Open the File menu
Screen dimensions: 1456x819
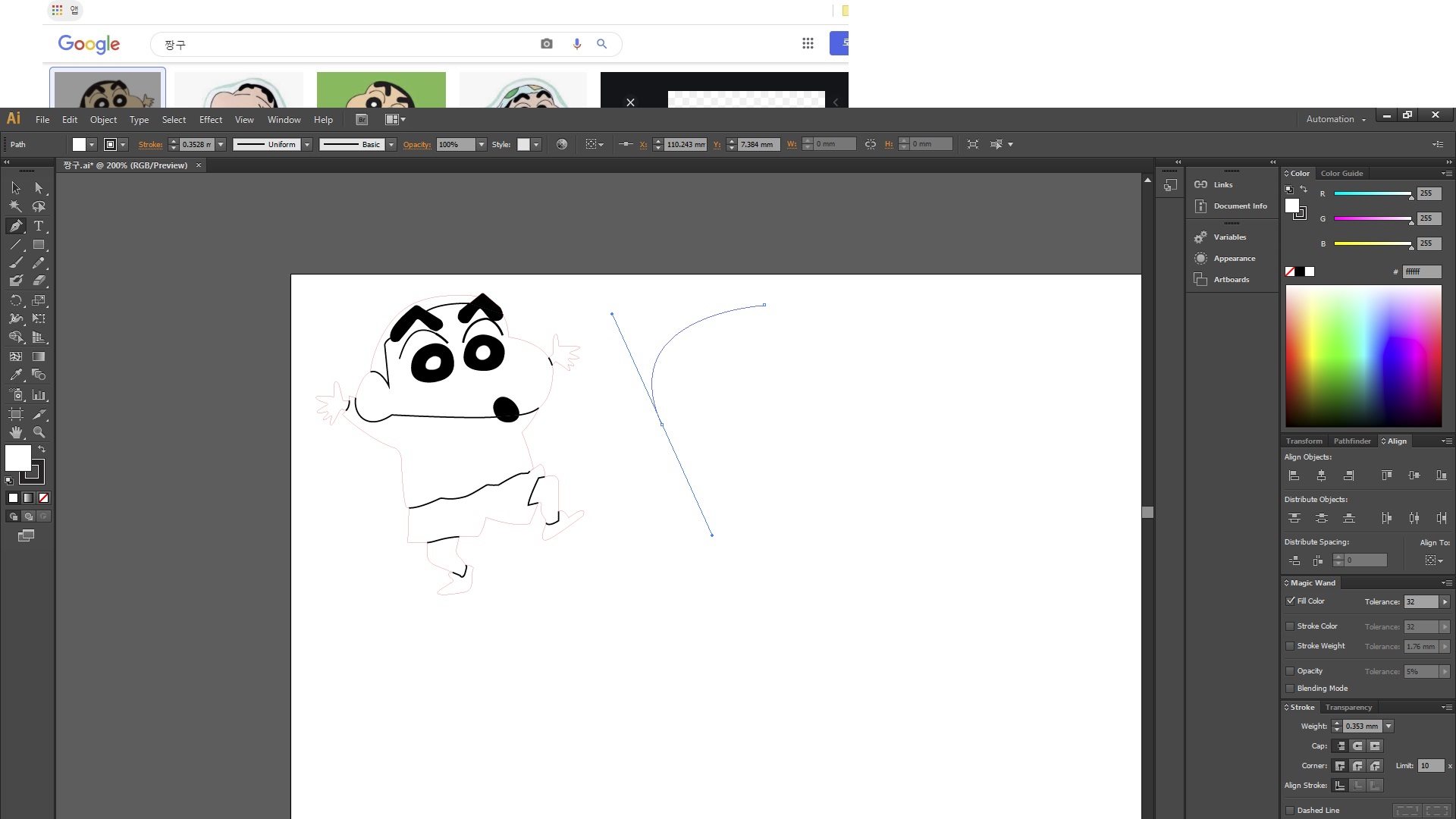[x=42, y=120]
